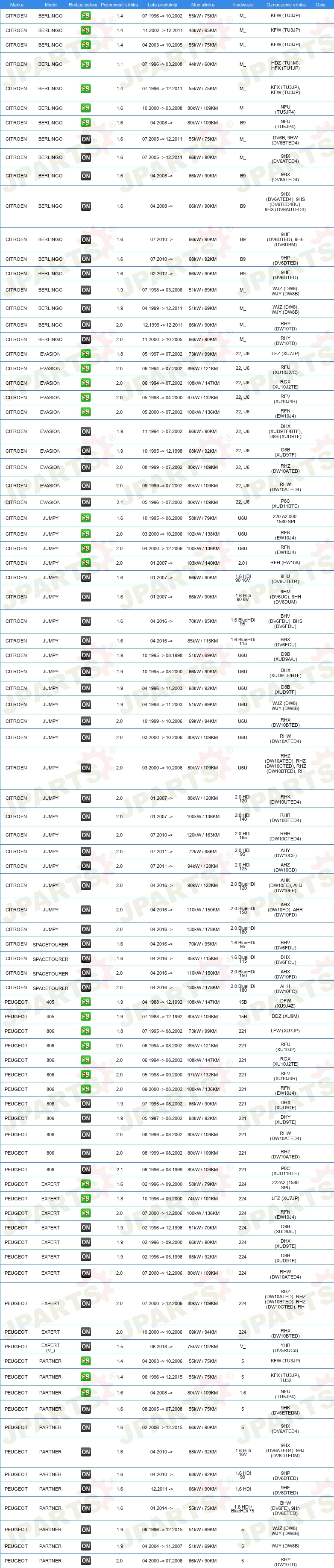Click petrol icon in Peugeot 405 DFW row
The width and height of the screenshot is (334, 1568).
86,1002
